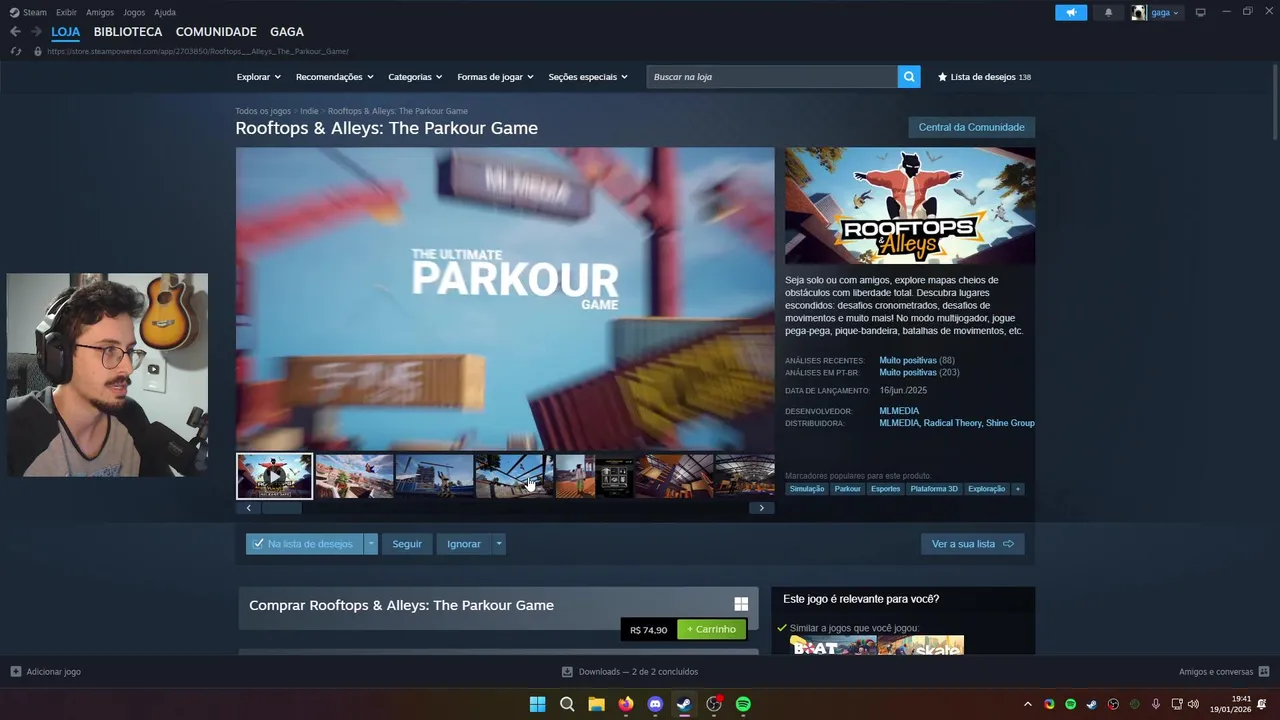This screenshot has width=1280, height=720.
Task: Expand the Categorias menu
Action: coord(415,77)
